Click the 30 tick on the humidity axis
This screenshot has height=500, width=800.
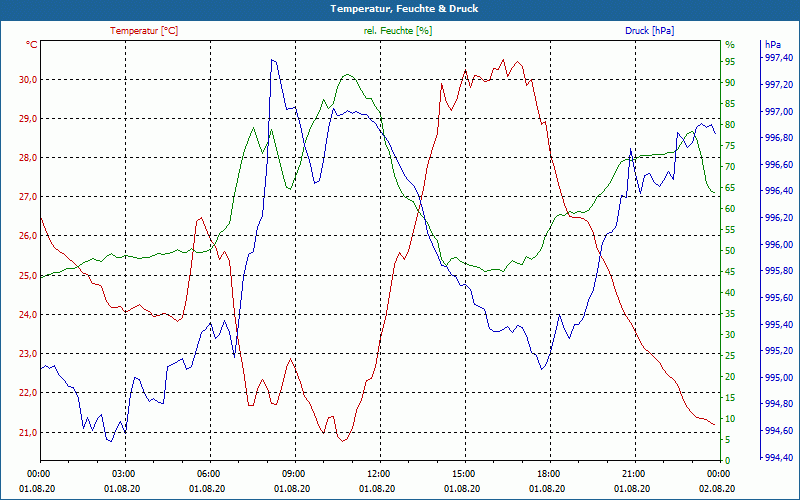[x=730, y=335]
